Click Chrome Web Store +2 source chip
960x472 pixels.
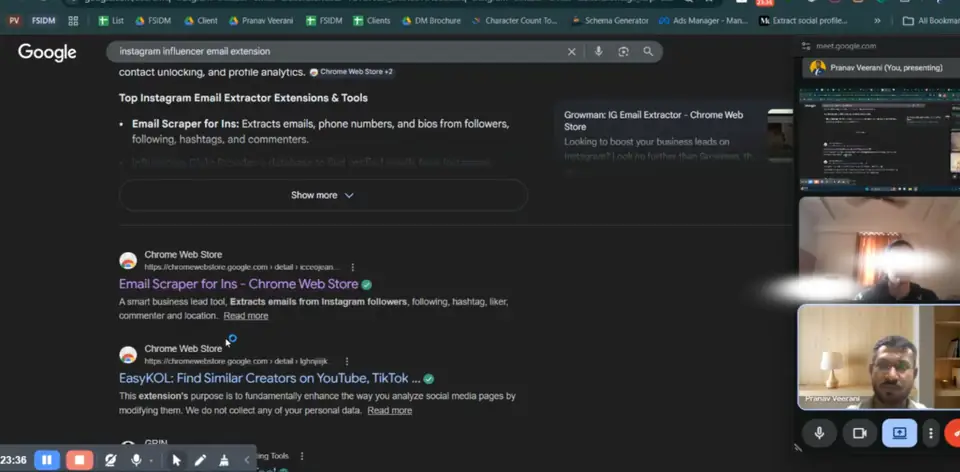351,72
